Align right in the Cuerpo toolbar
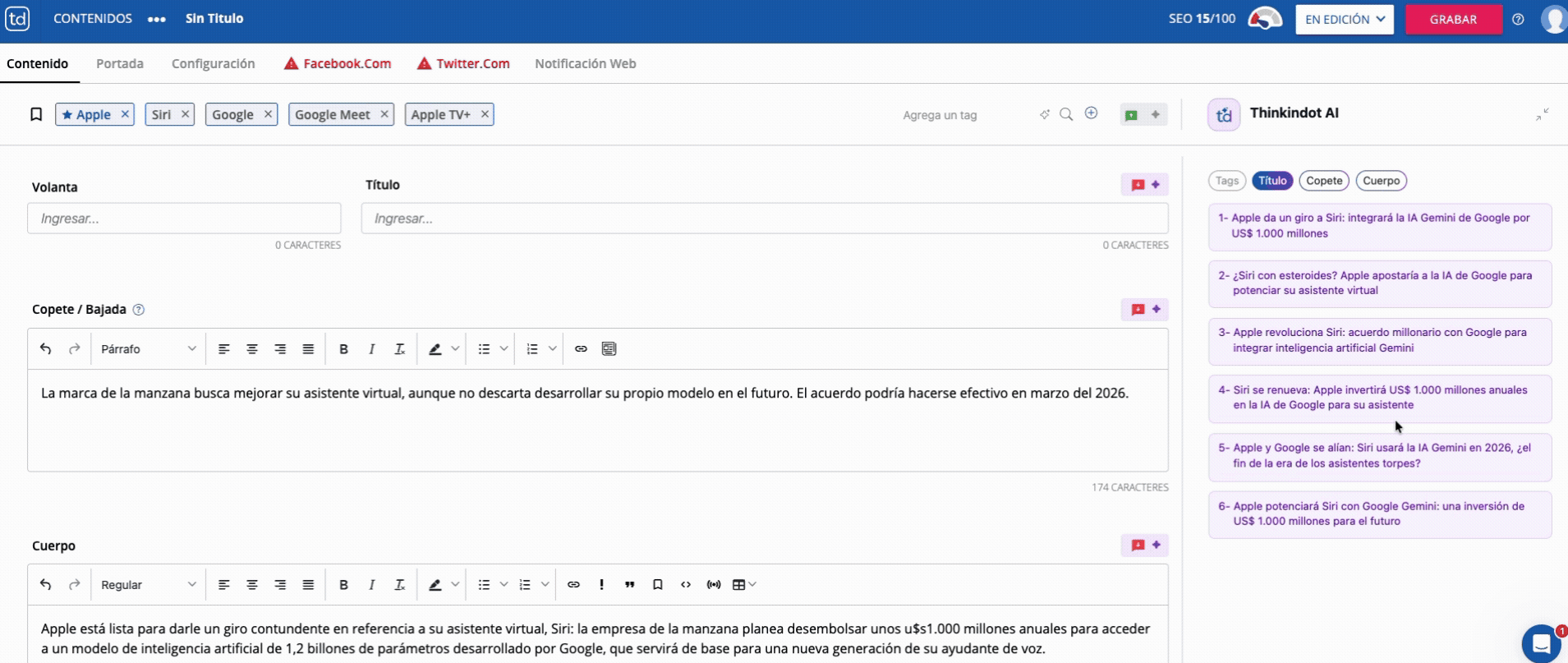This screenshot has width=1568, height=663. [280, 585]
